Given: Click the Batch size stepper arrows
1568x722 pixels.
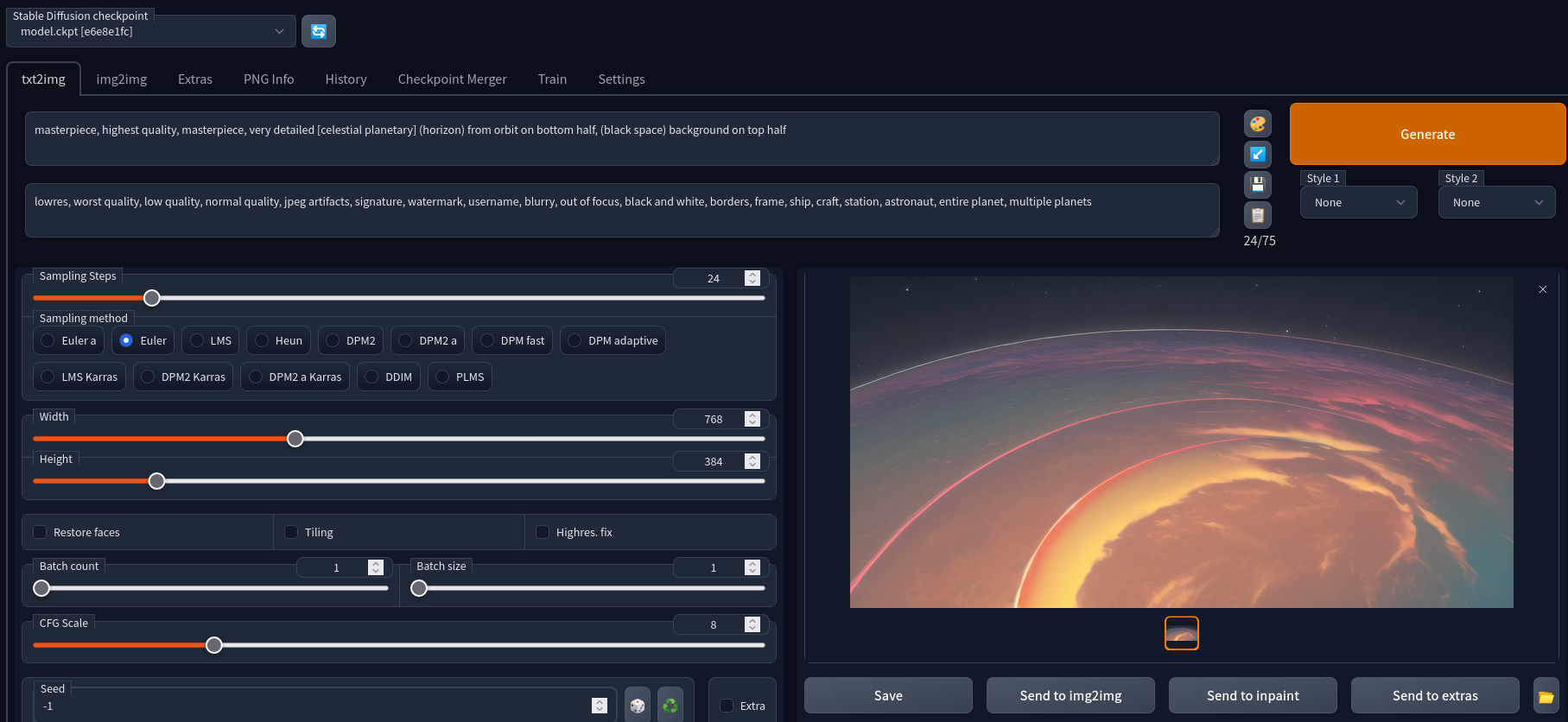Looking at the screenshot, I should click(x=752, y=567).
